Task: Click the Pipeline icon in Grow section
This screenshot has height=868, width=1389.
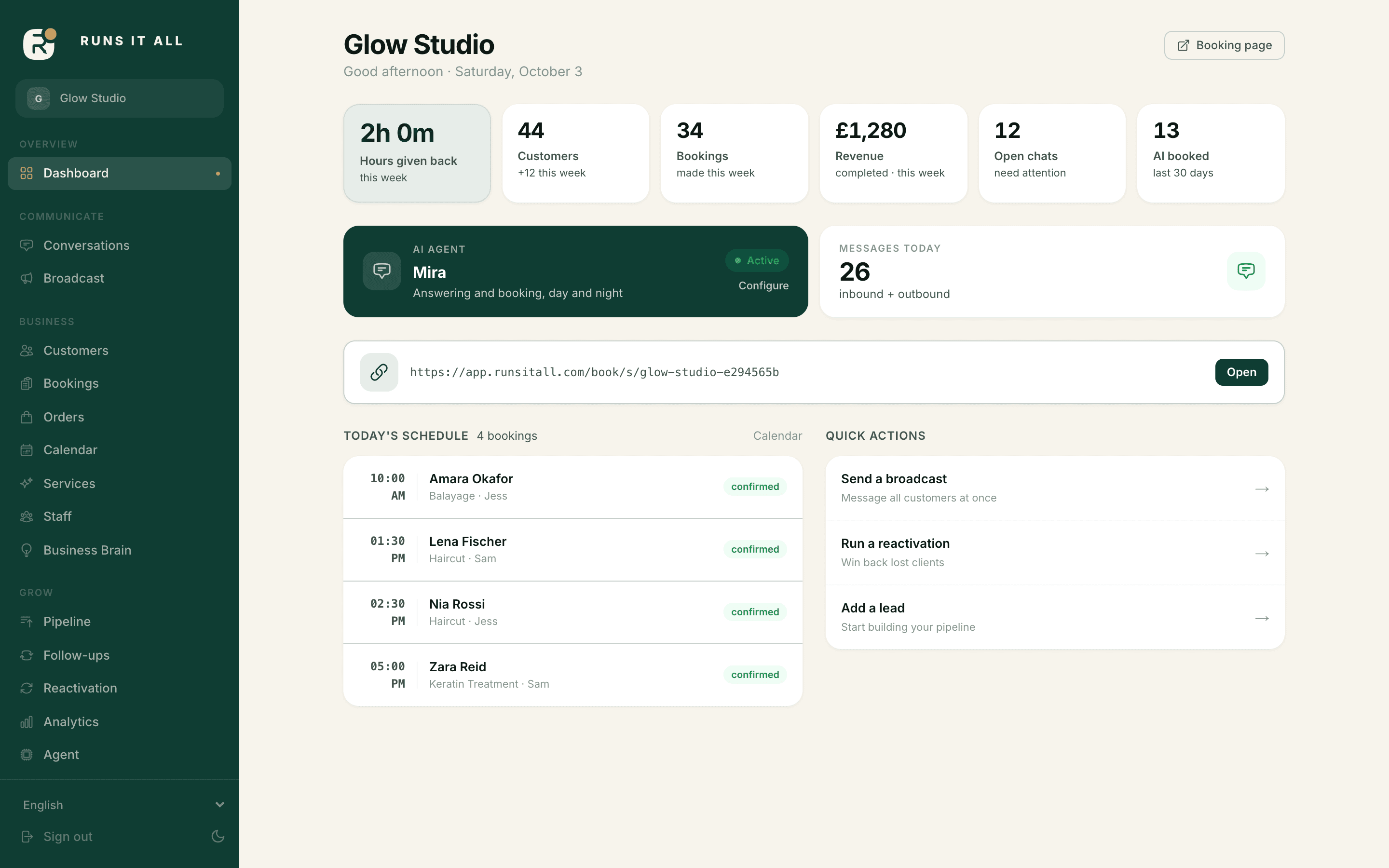Action: (27, 622)
